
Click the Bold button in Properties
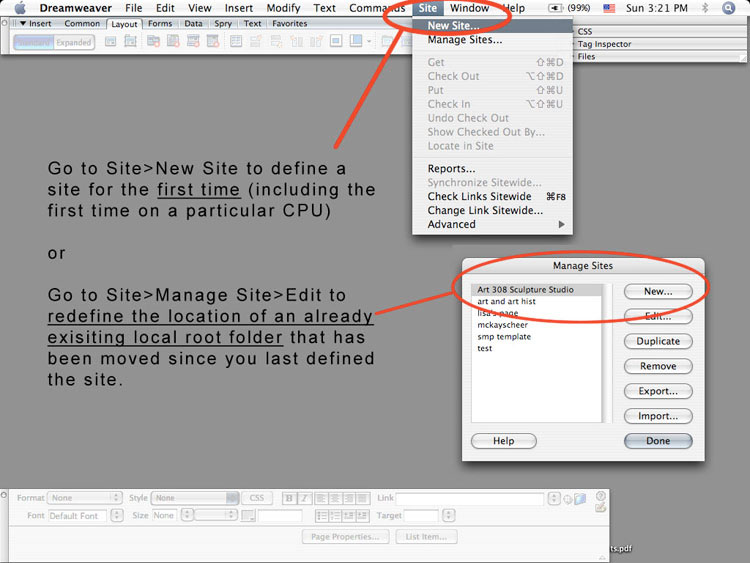pyautogui.click(x=289, y=498)
